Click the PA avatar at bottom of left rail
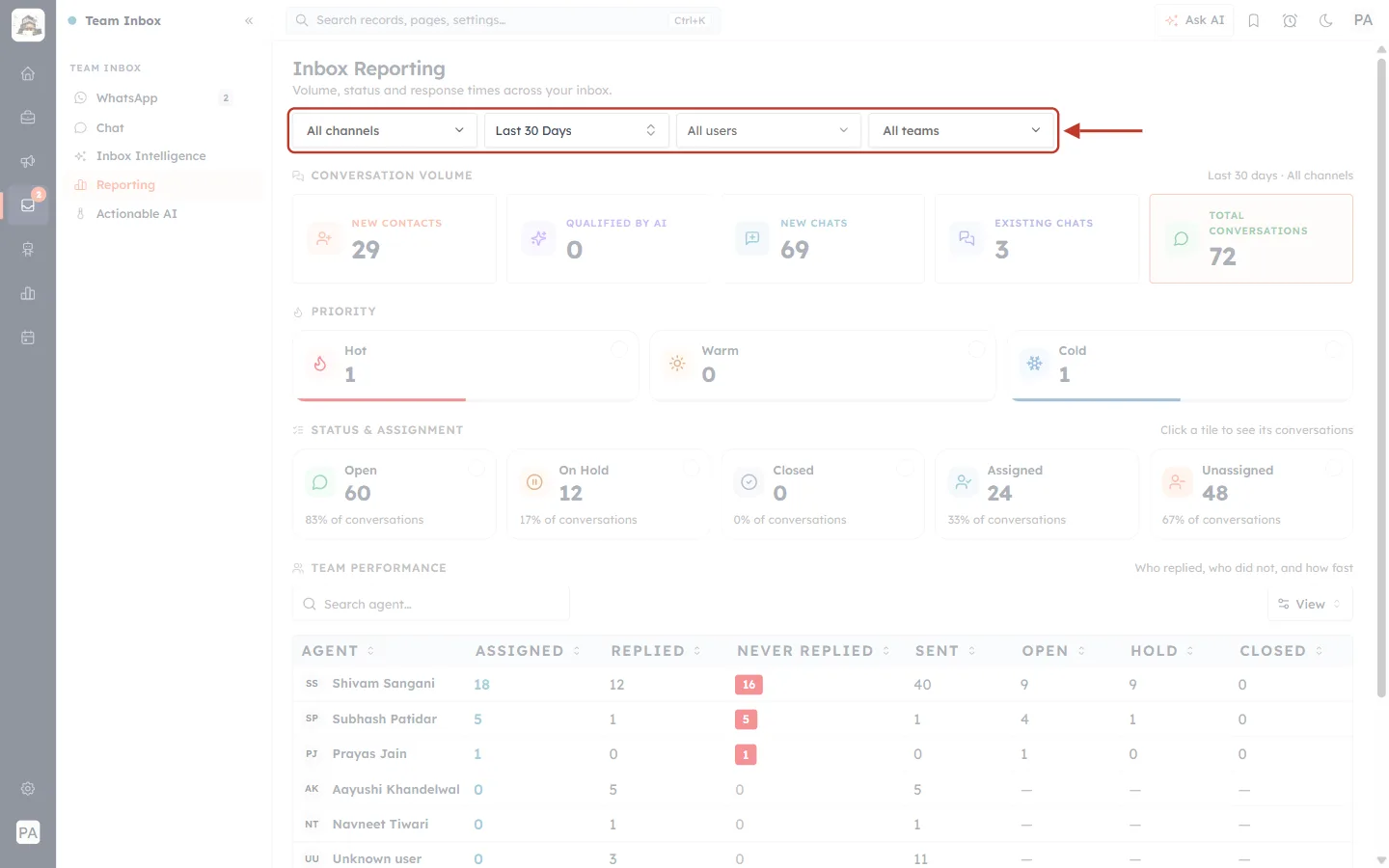This screenshot has width=1389, height=868. [x=28, y=832]
